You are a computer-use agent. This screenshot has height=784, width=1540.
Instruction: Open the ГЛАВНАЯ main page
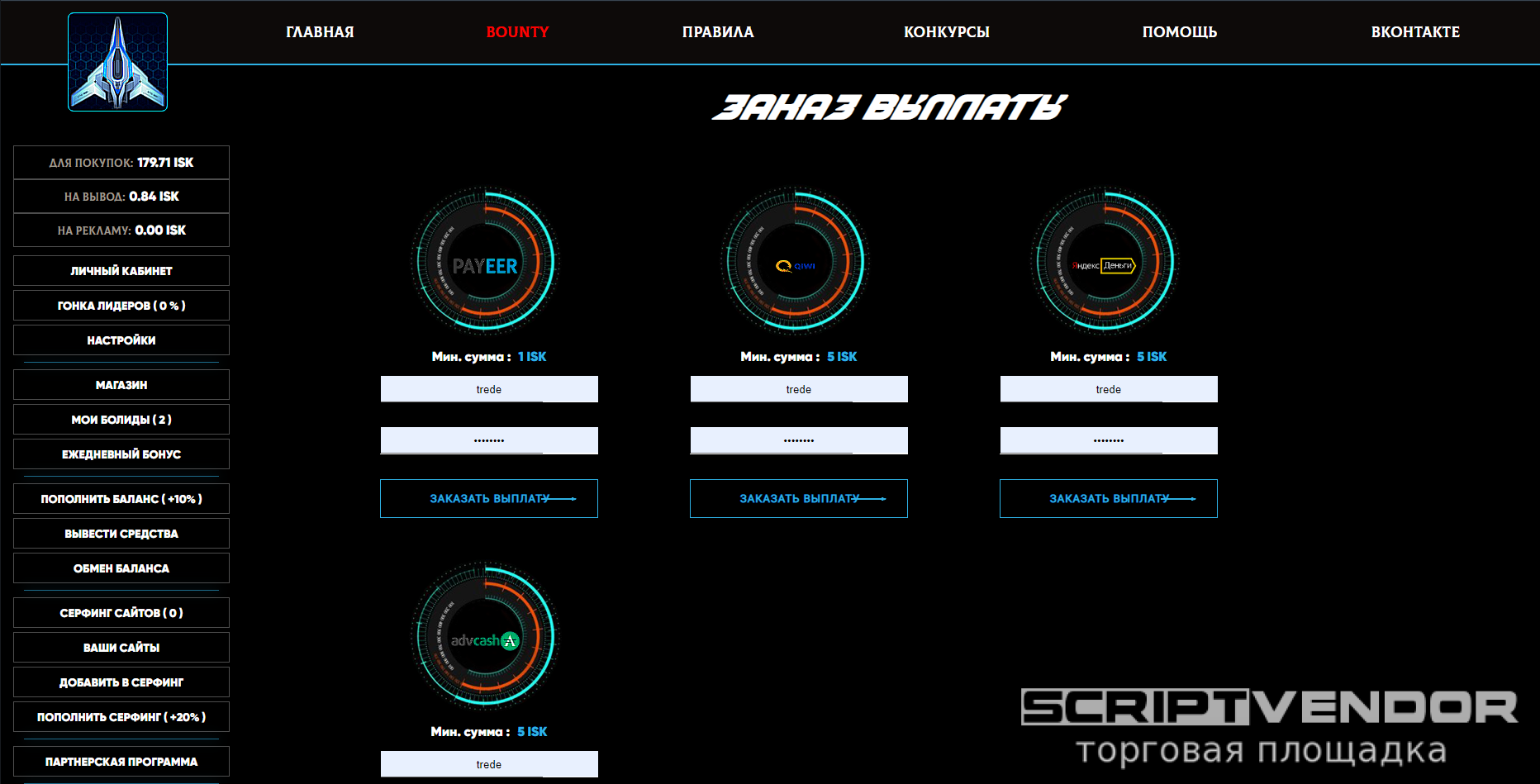[320, 32]
